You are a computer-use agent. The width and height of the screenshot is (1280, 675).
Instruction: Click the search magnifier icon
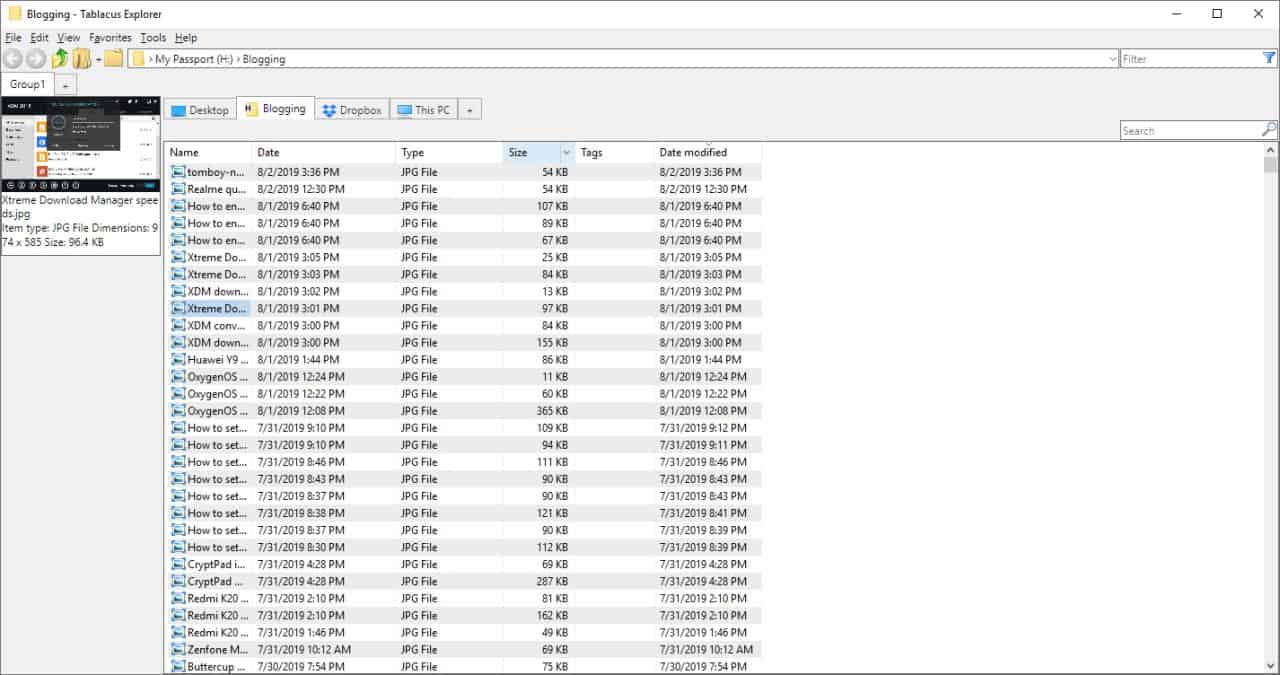click(x=1268, y=129)
